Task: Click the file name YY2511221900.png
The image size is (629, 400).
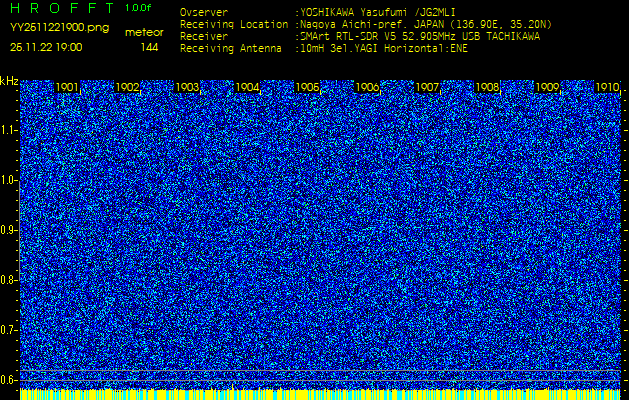Action: (59, 28)
